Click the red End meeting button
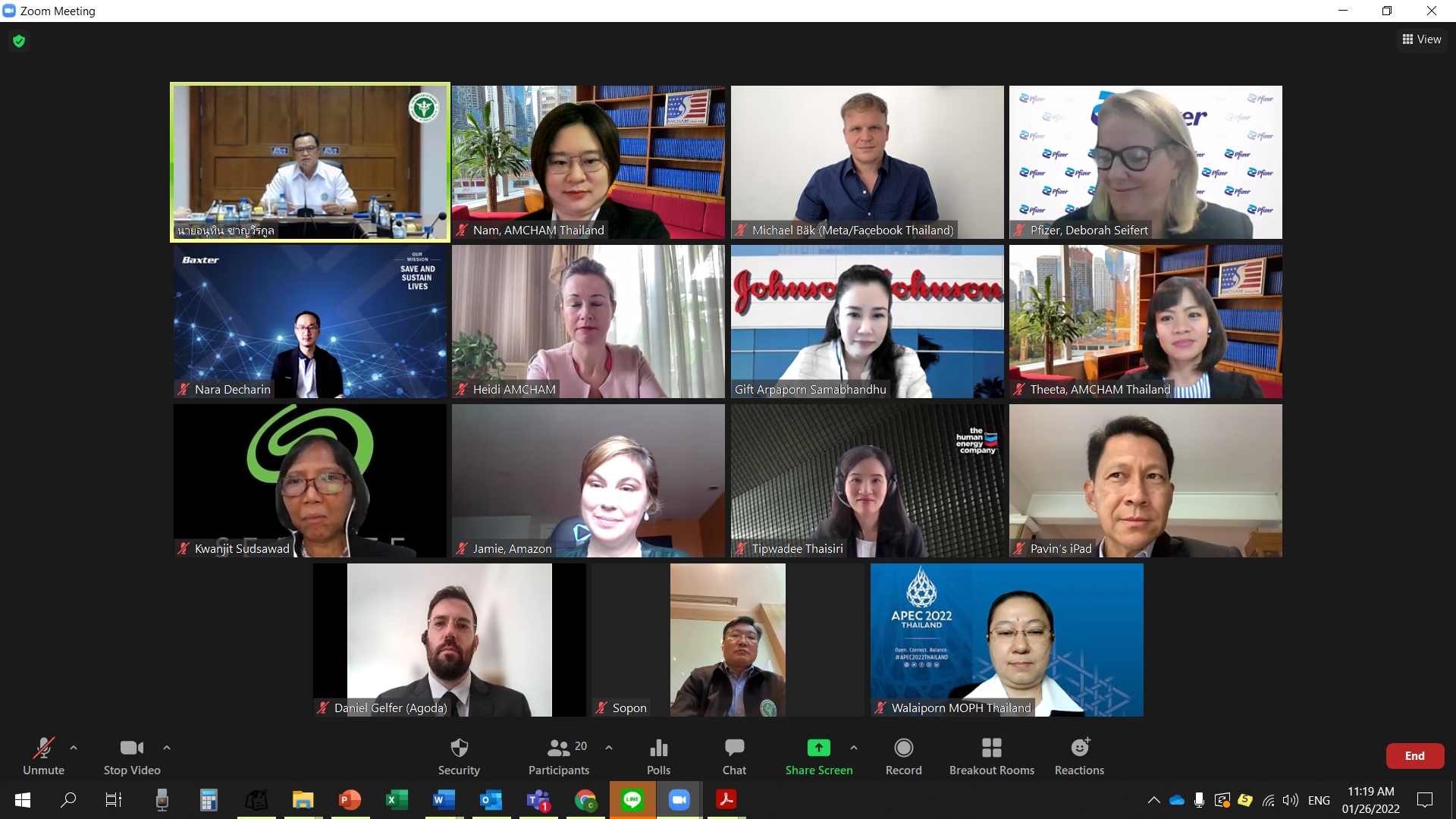Viewport: 1456px width, 819px height. pos(1415,756)
